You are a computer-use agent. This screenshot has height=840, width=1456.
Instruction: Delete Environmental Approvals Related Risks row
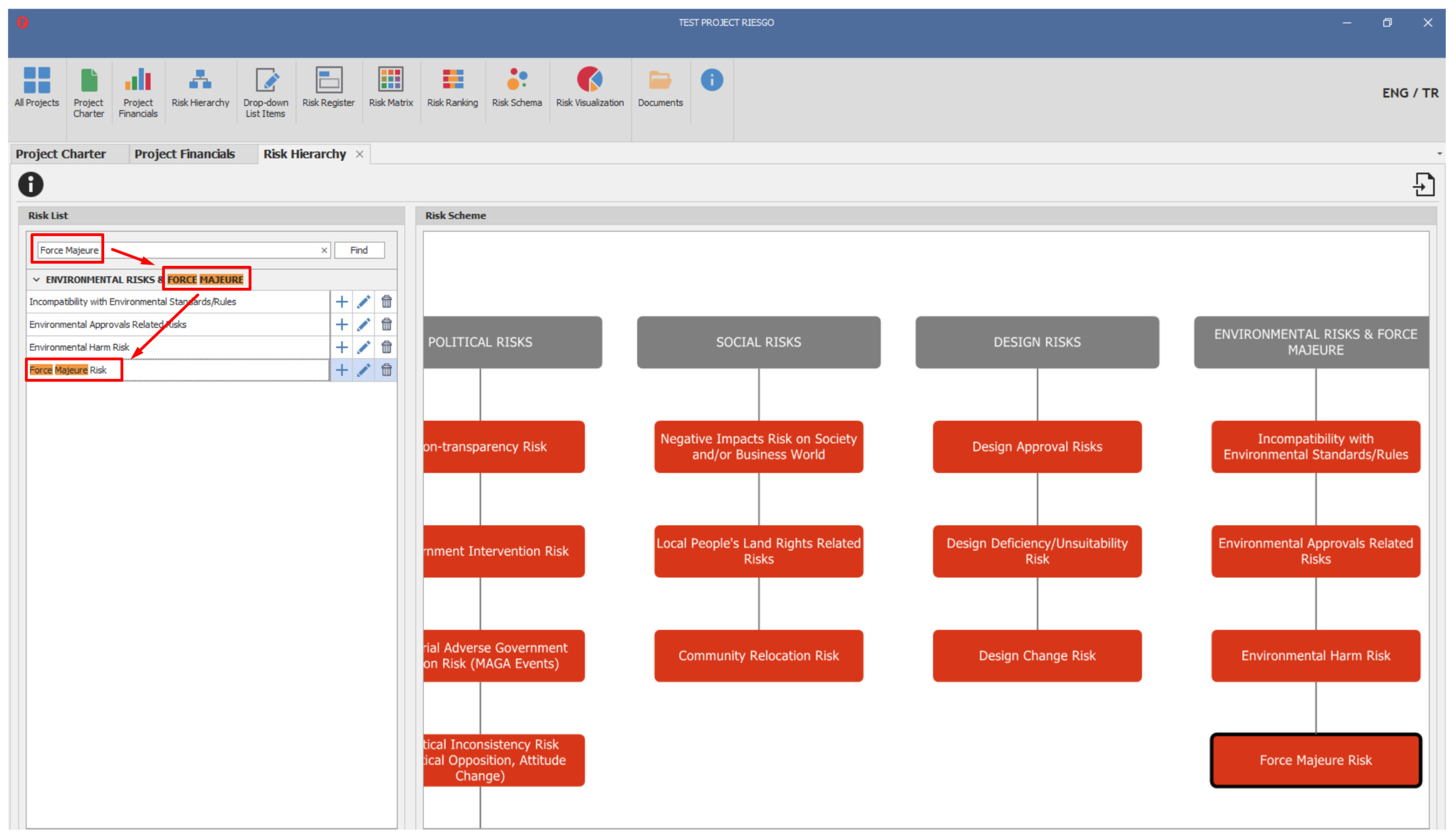pos(386,324)
